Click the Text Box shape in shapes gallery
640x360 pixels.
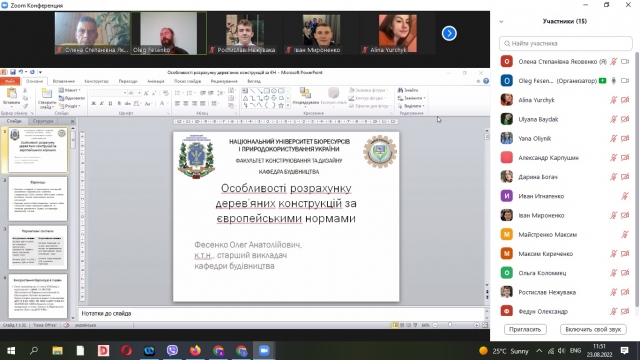245,91
